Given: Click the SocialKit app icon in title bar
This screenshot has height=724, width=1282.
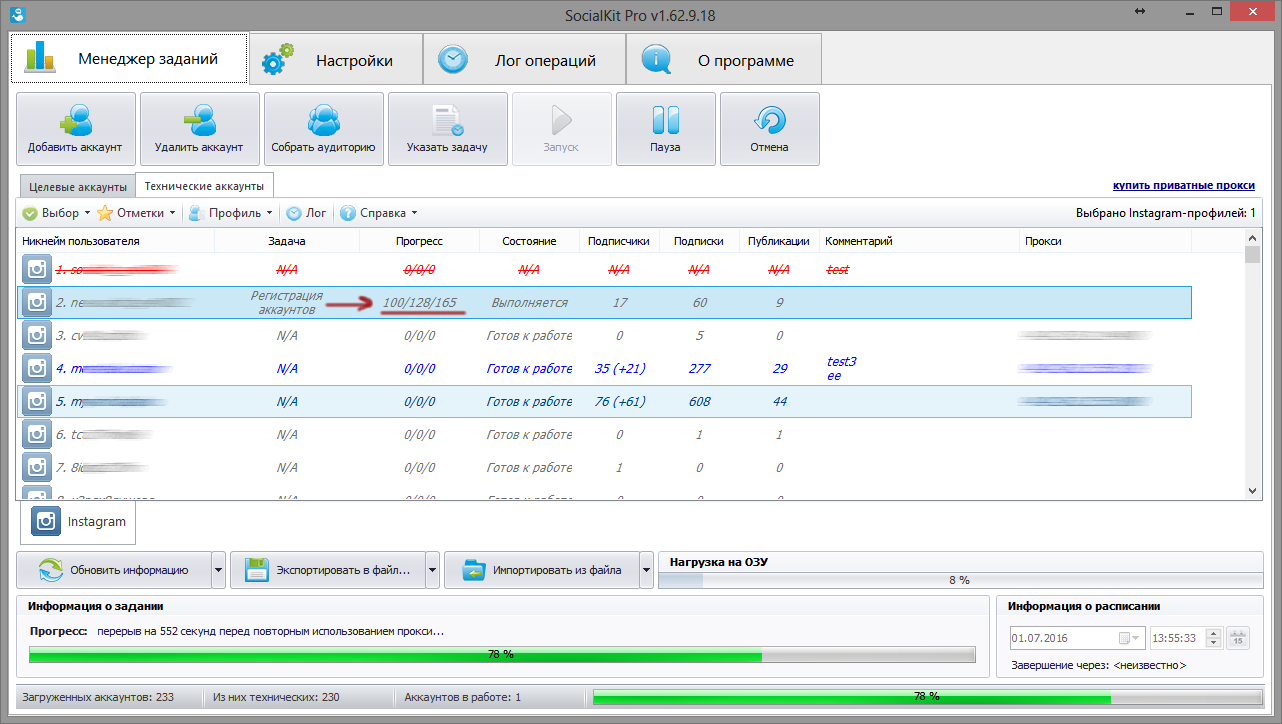Looking at the screenshot, I should [x=17, y=13].
